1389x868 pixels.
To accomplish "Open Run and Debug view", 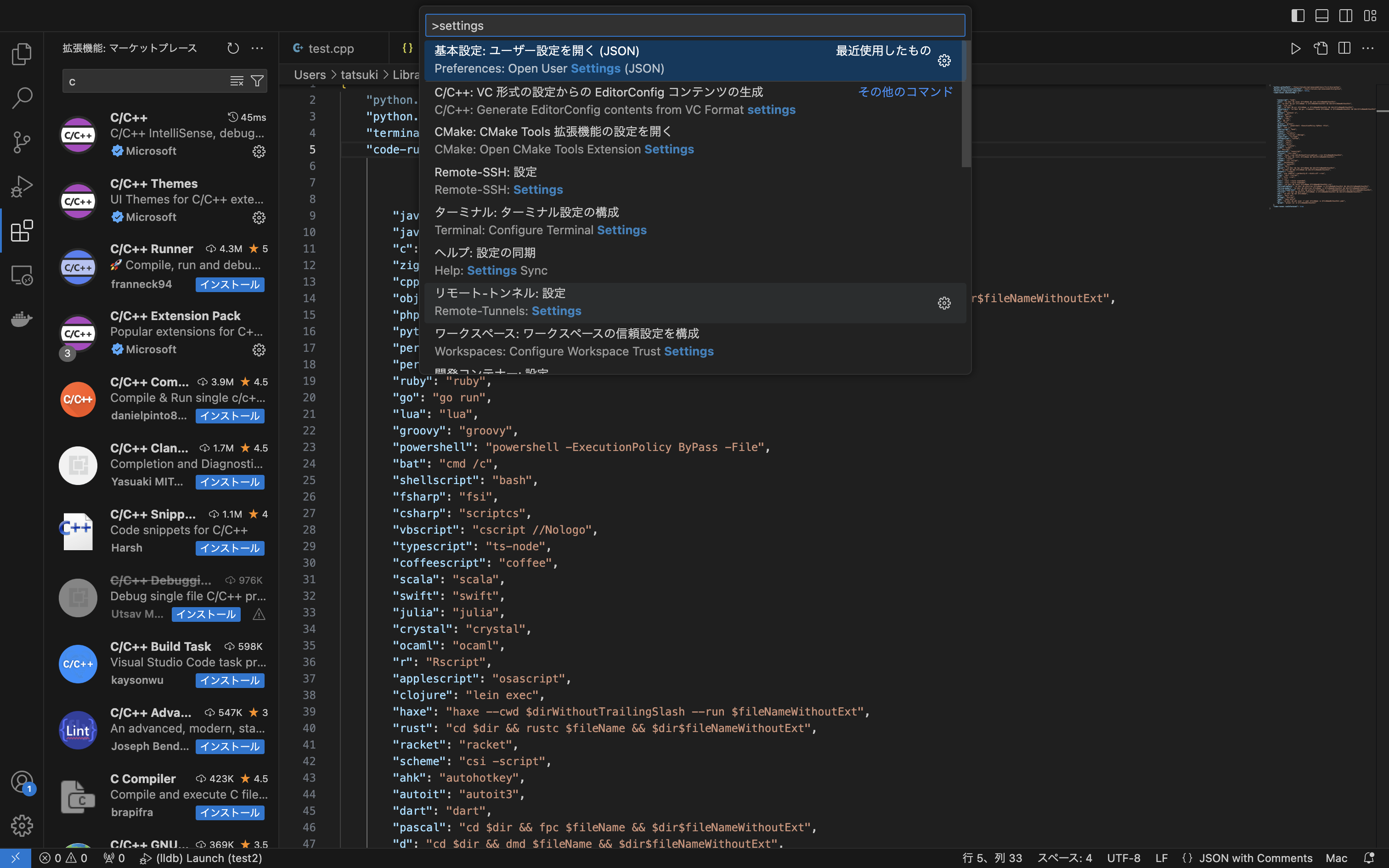I will coord(22,186).
